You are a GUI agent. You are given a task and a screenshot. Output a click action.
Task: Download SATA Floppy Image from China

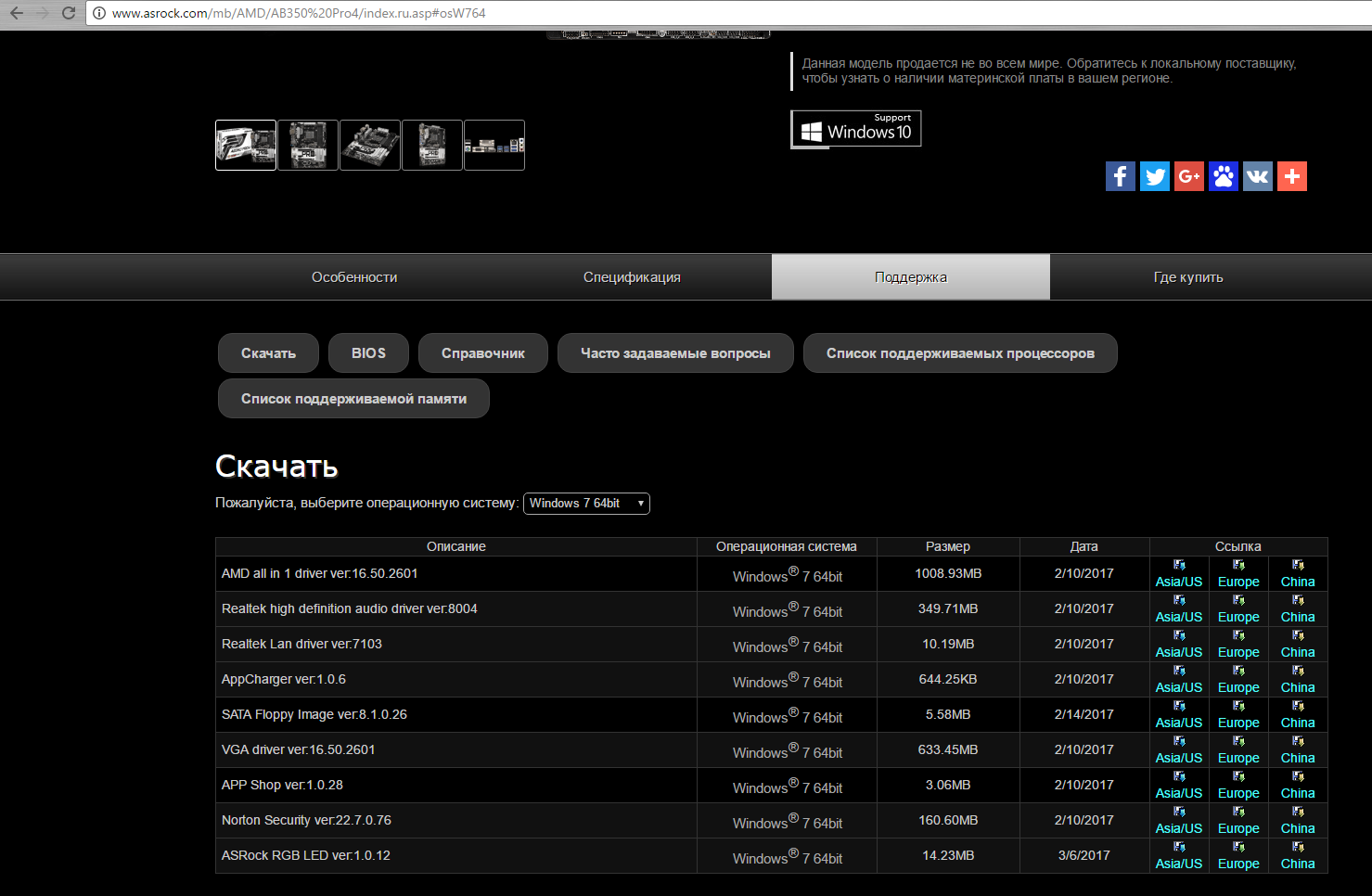point(1298,714)
